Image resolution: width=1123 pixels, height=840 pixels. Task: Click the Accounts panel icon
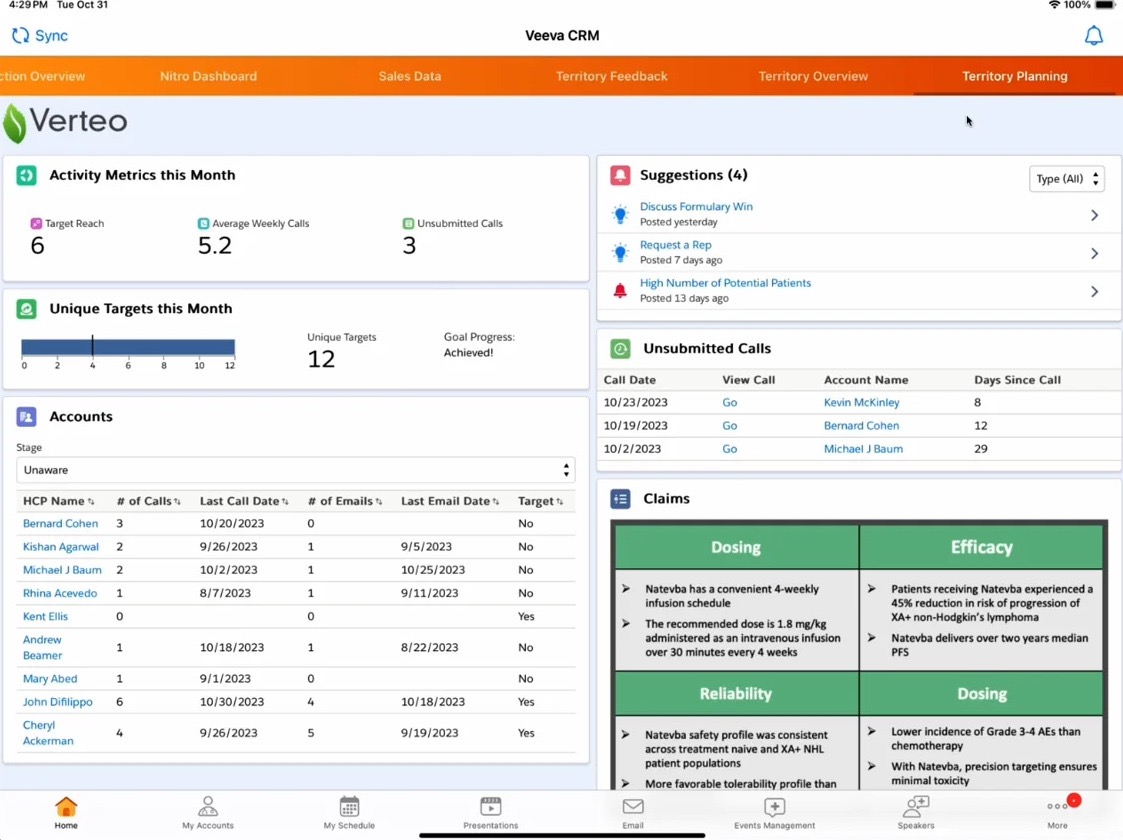[x=26, y=417]
